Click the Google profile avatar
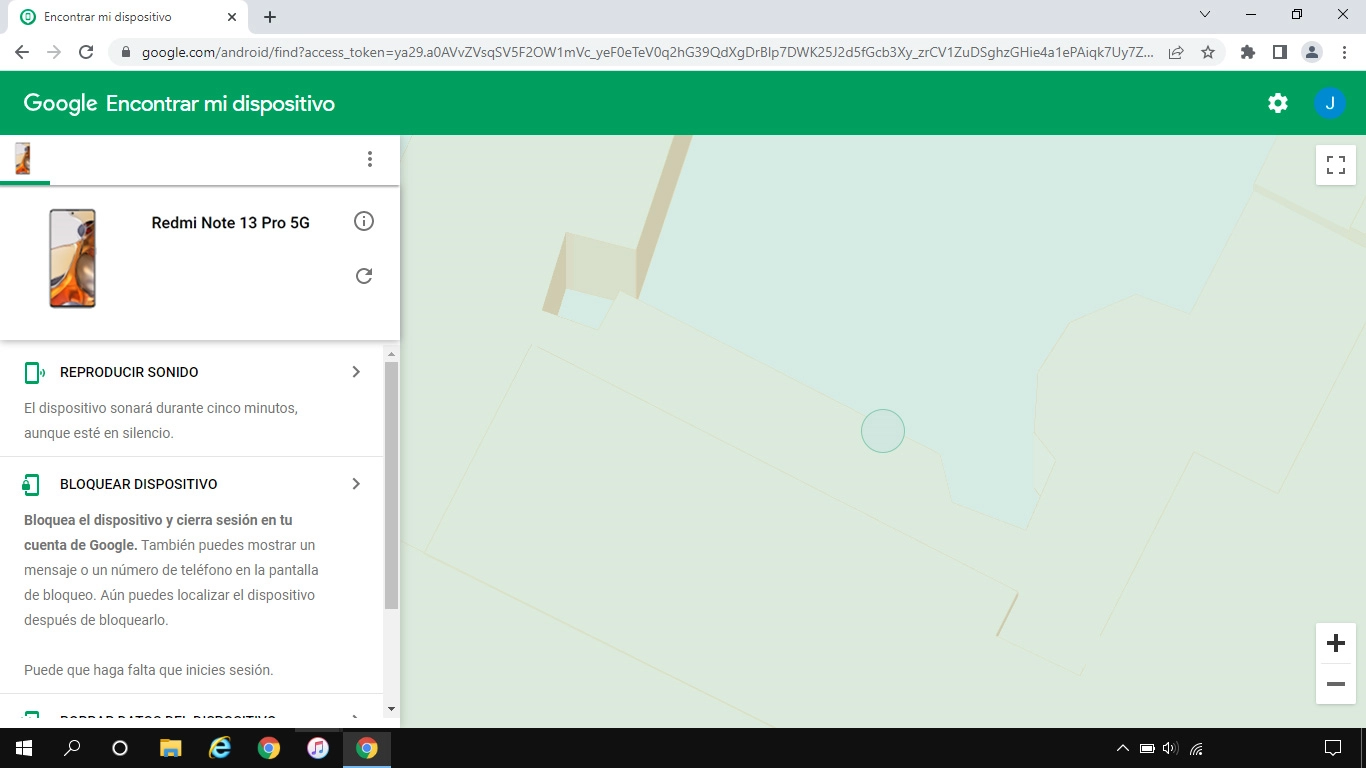1366x768 pixels. (x=1330, y=102)
